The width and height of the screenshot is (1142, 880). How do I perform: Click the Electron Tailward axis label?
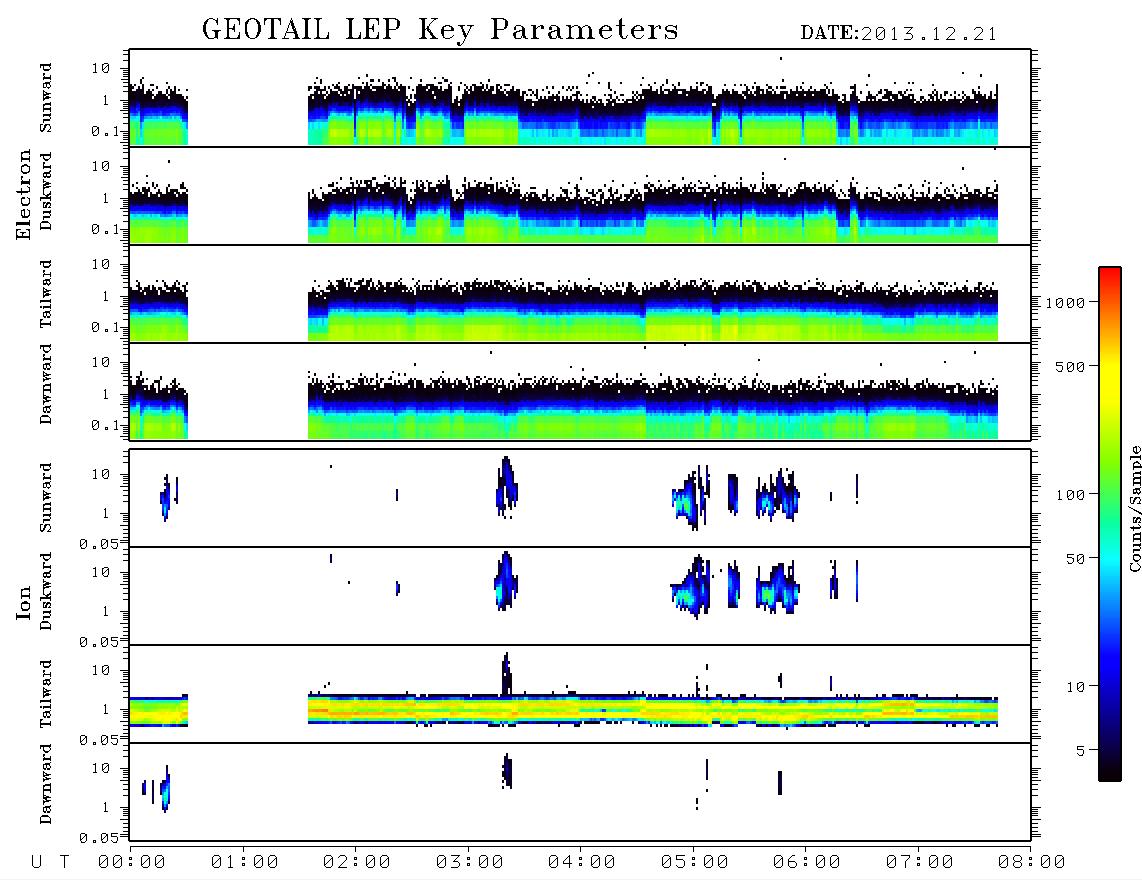click(46, 294)
